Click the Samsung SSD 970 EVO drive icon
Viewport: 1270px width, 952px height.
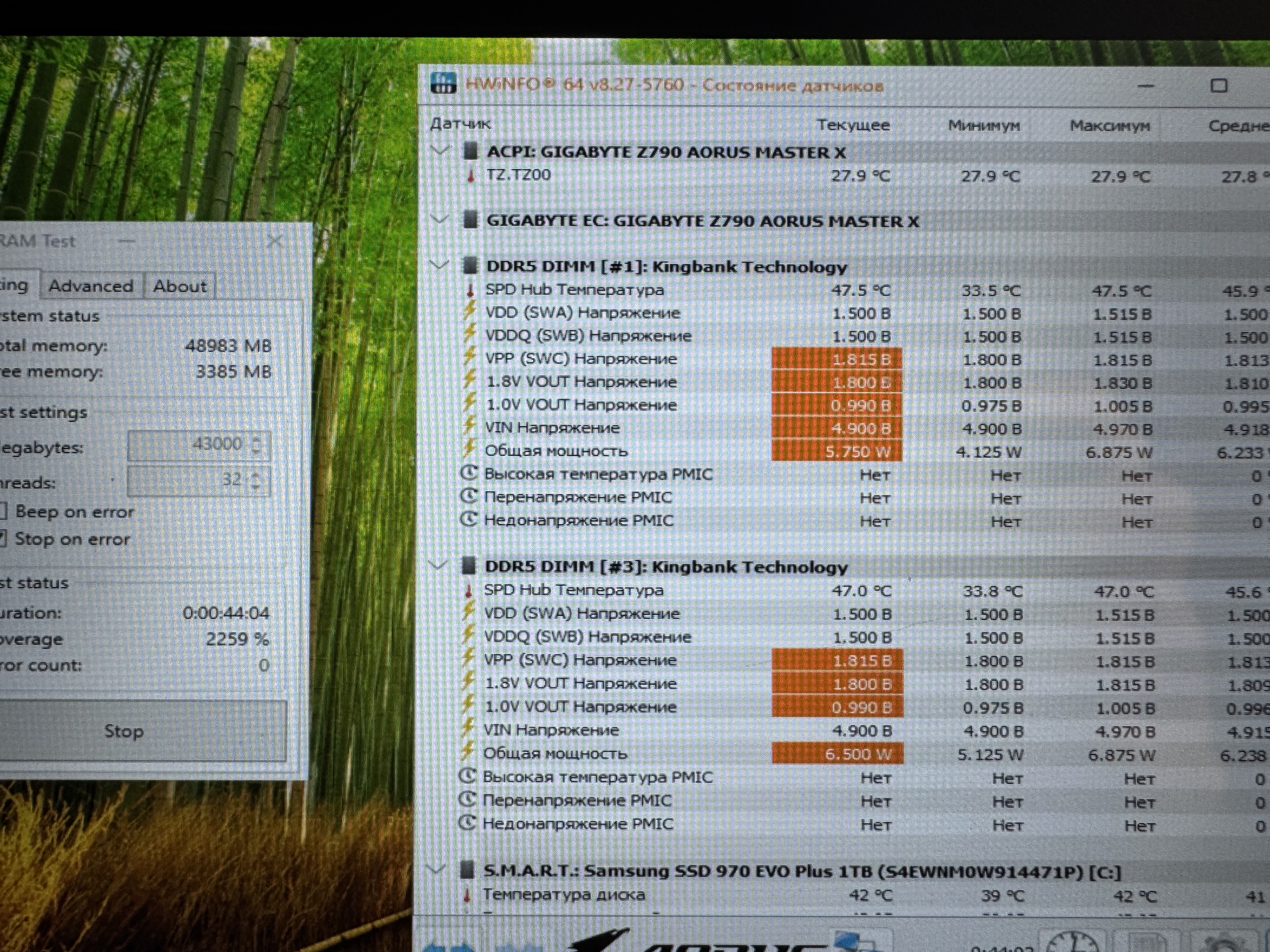(x=467, y=870)
